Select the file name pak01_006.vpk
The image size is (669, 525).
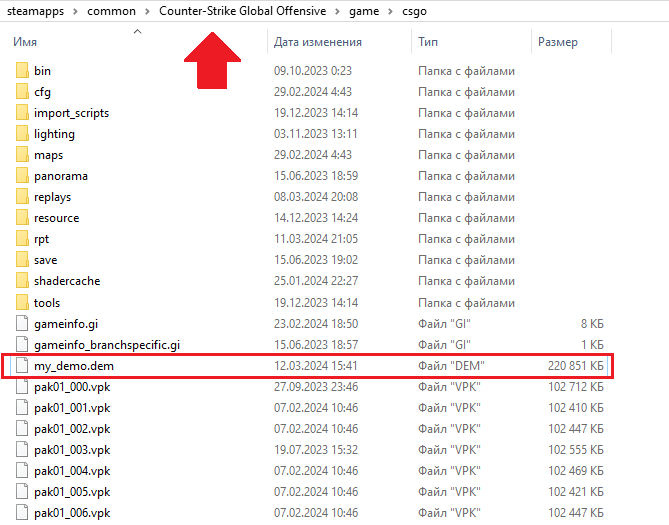click(72, 513)
